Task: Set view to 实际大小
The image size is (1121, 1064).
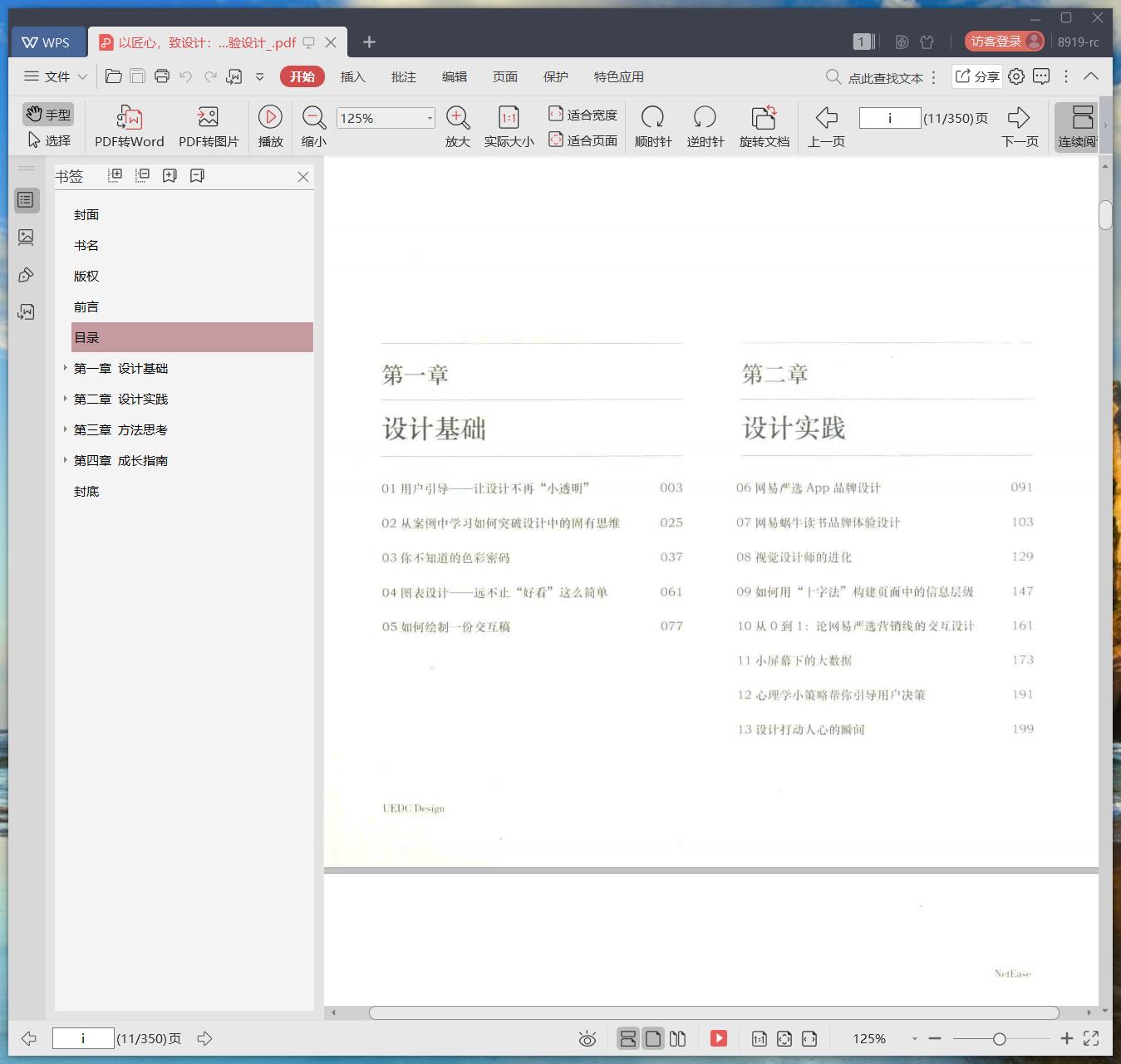Action: pos(509,126)
